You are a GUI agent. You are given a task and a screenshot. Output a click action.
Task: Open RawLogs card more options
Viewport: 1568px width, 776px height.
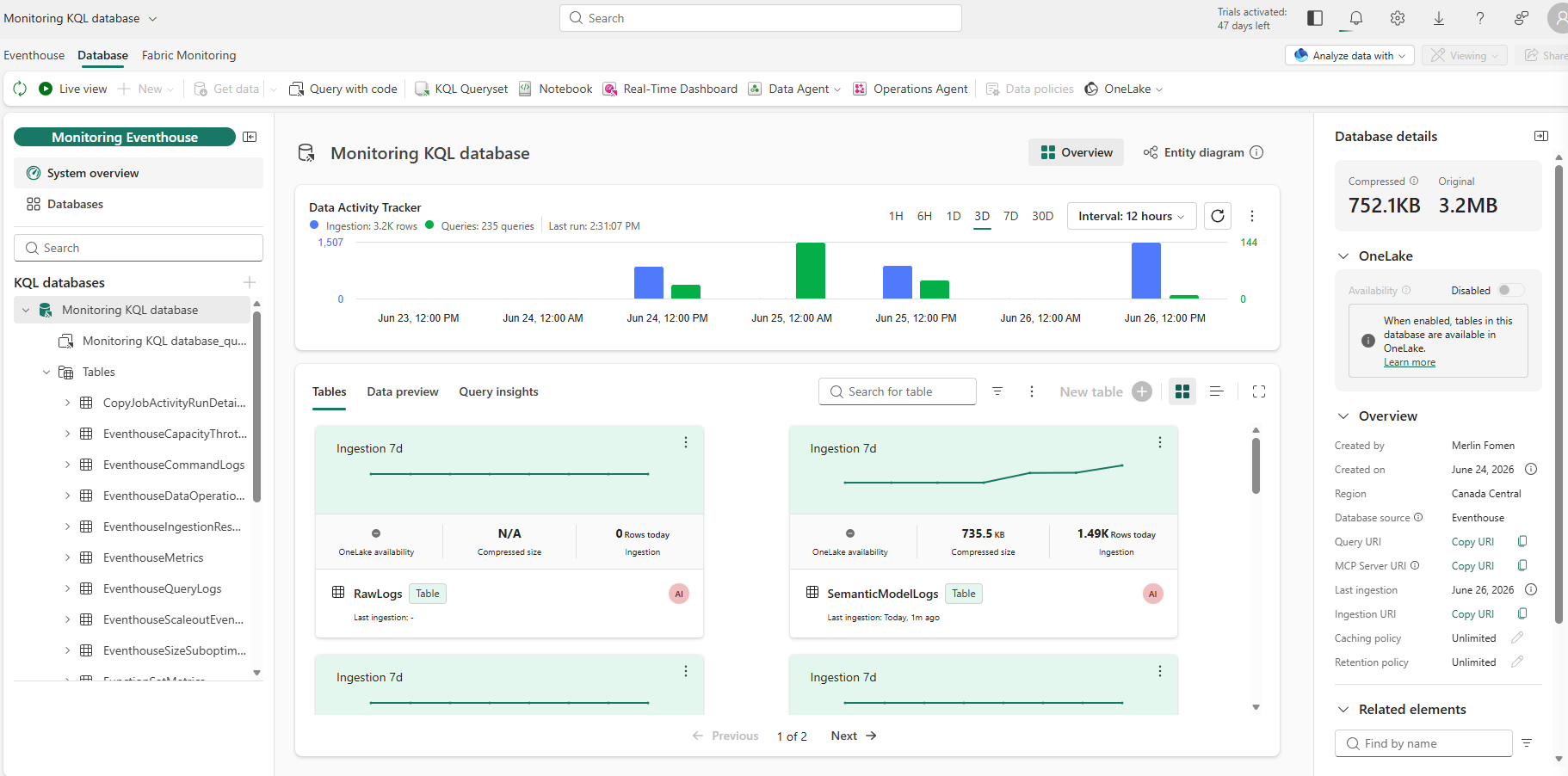pyautogui.click(x=686, y=442)
